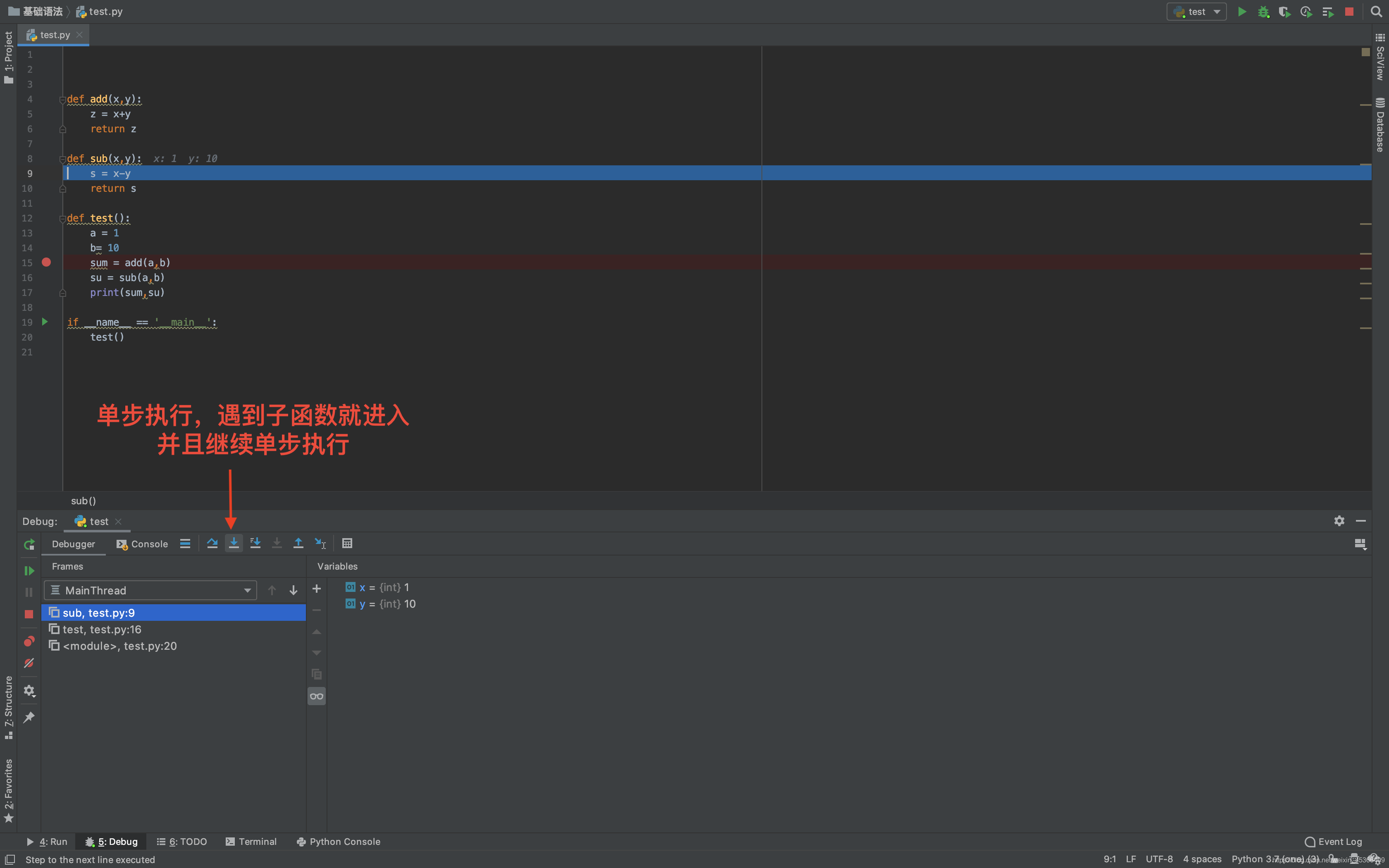Open the 2: Favorites side panel

pyautogui.click(x=8, y=790)
